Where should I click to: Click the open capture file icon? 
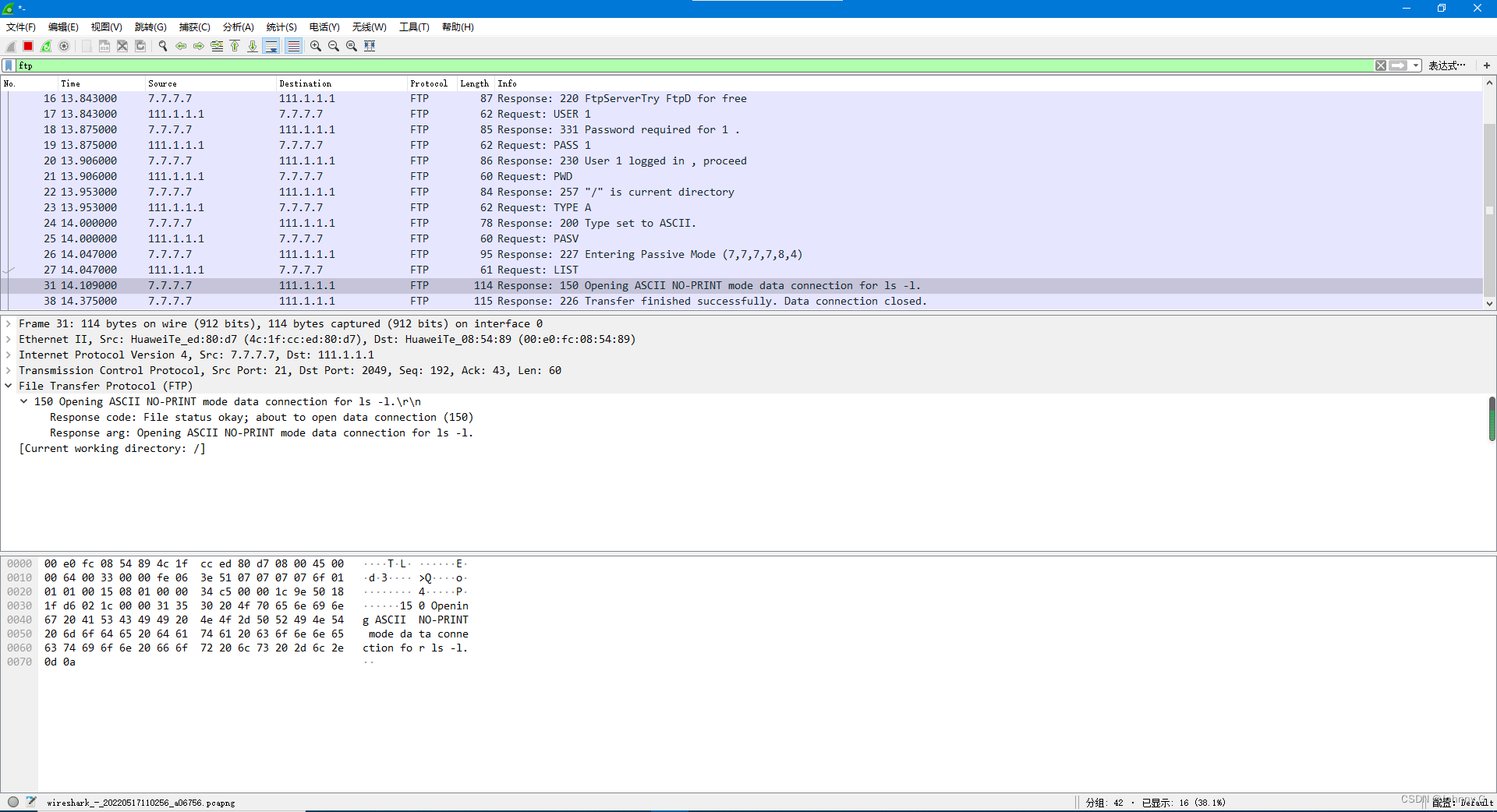pyautogui.click(x=87, y=46)
